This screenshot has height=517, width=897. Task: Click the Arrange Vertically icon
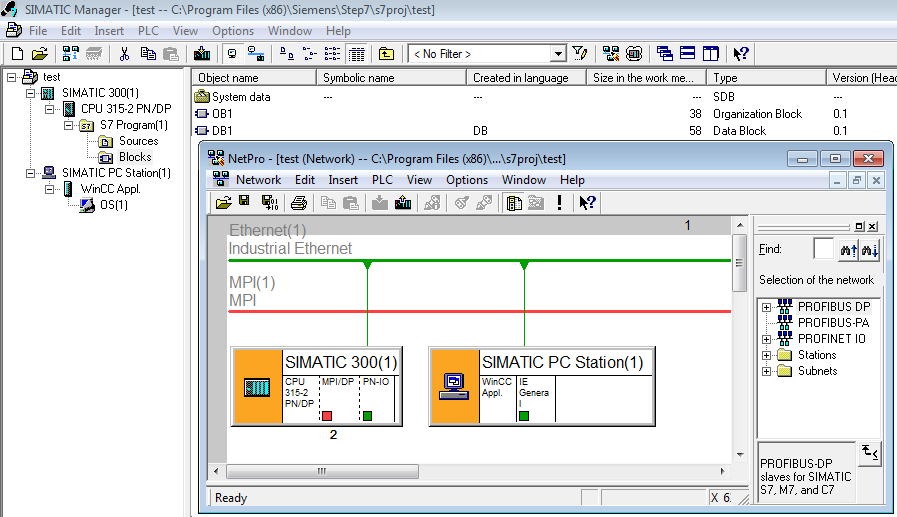(x=711, y=54)
